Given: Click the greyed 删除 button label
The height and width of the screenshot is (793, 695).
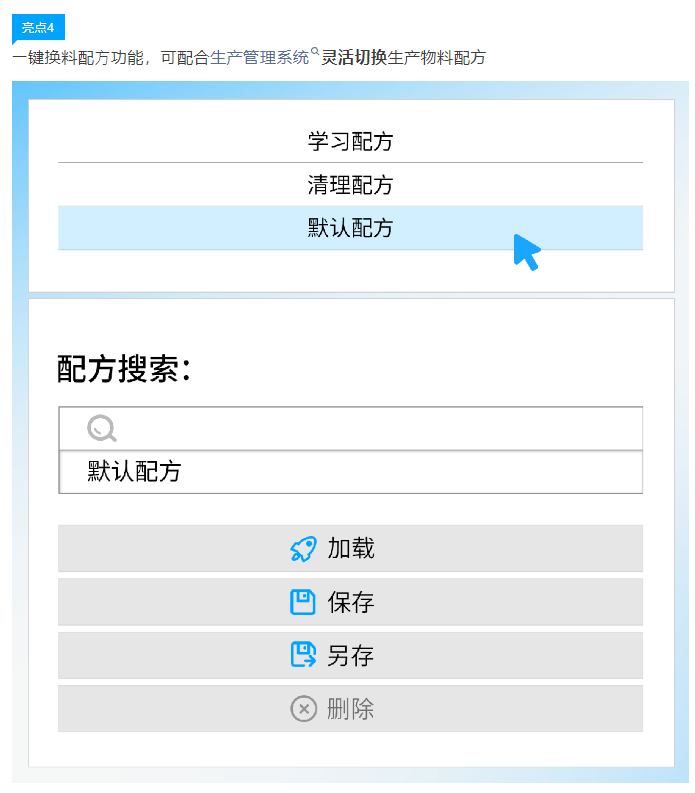Looking at the screenshot, I should (x=351, y=709).
